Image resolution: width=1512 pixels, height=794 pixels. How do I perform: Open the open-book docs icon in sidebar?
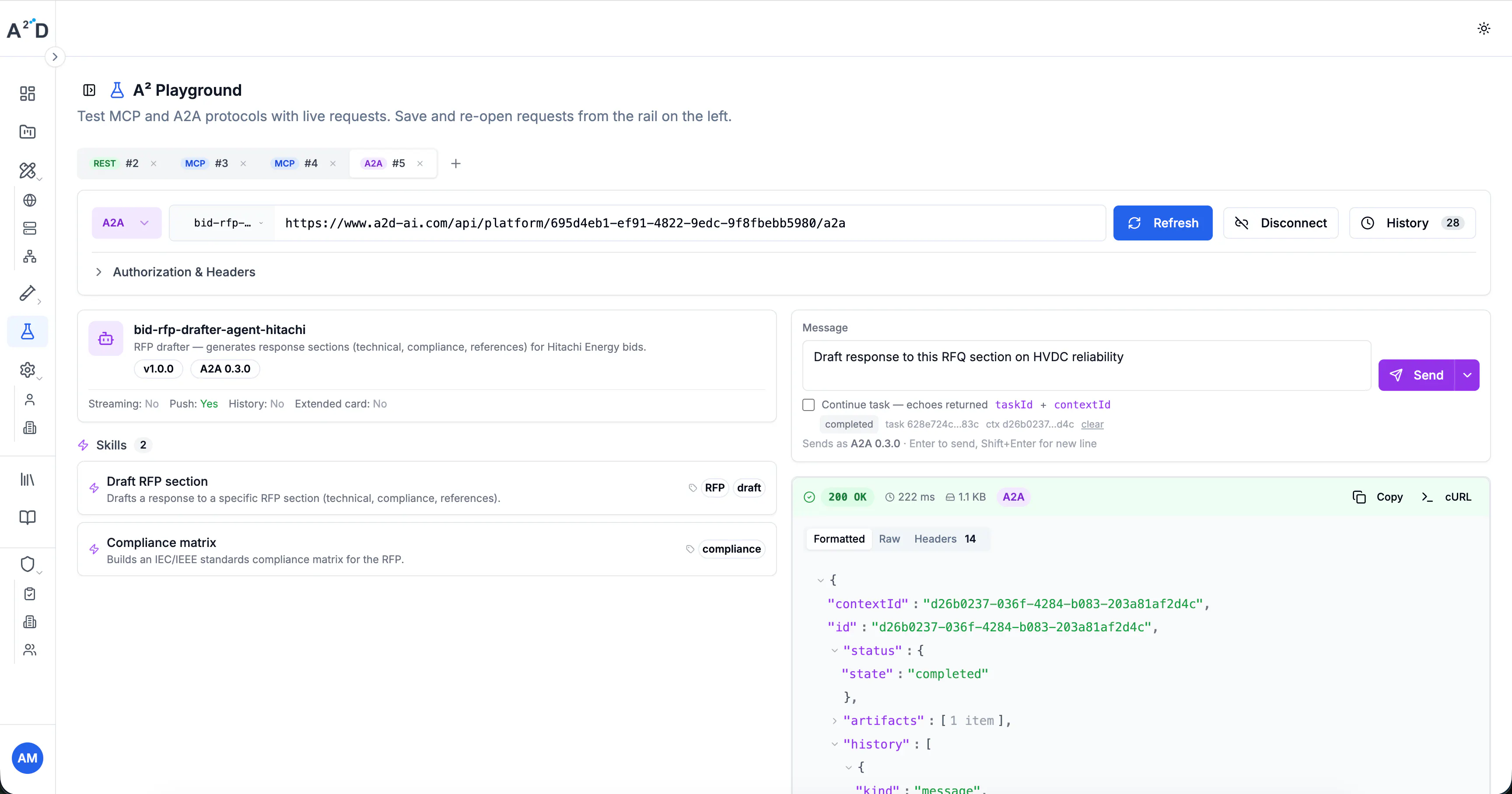coord(28,517)
